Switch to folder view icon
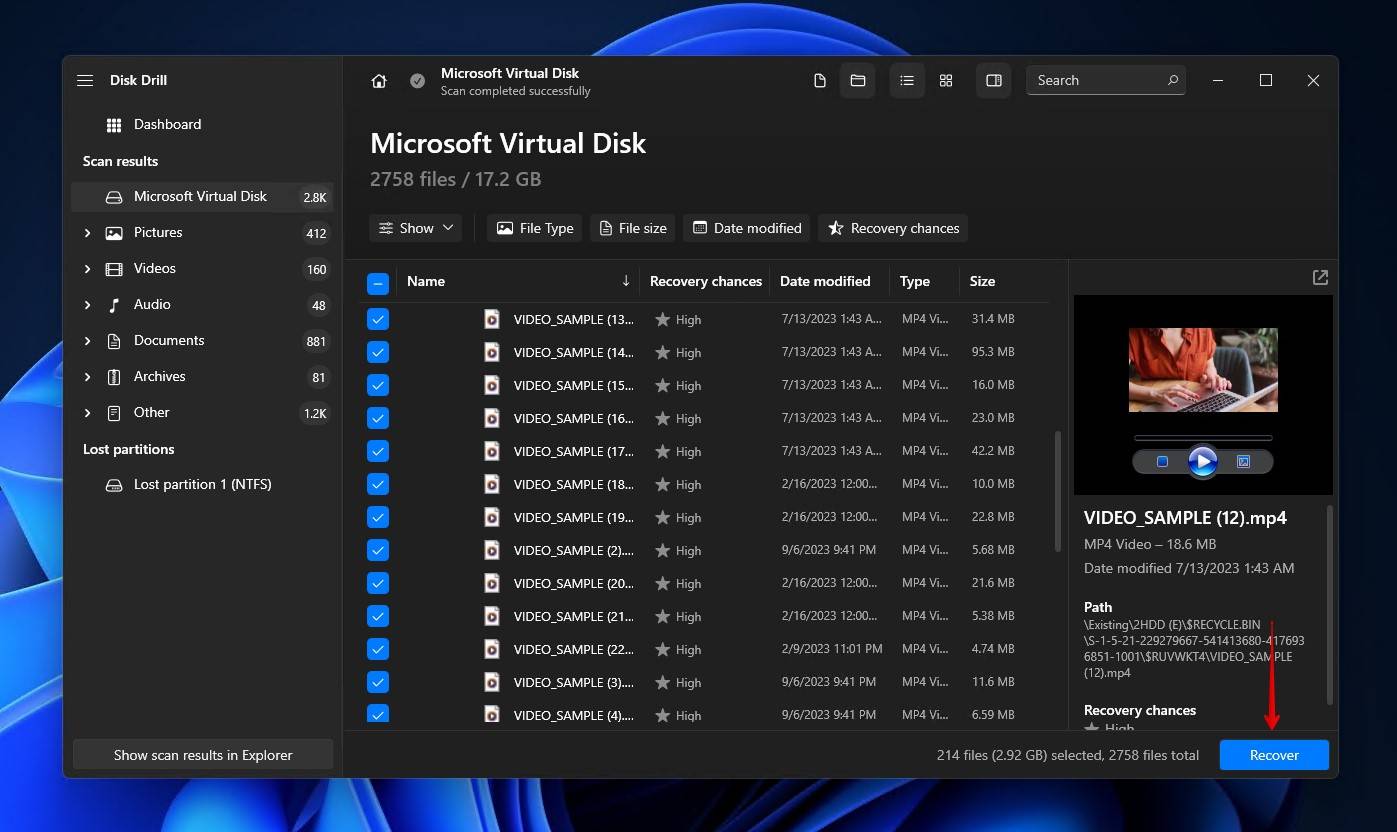 (858, 81)
